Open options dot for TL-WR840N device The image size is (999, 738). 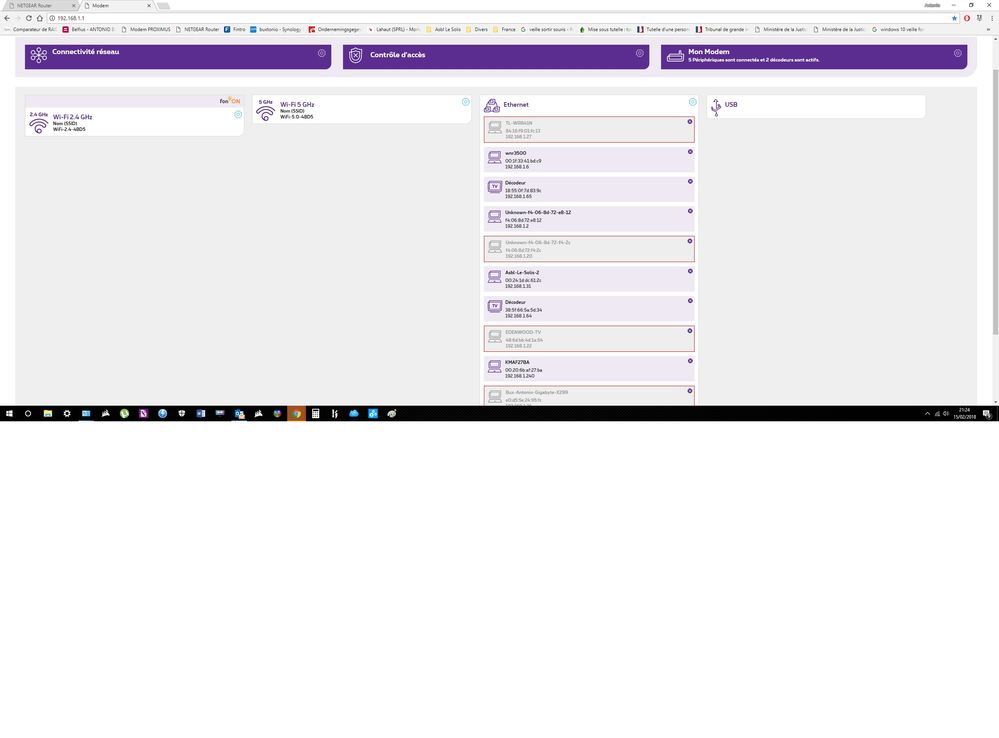pos(690,122)
